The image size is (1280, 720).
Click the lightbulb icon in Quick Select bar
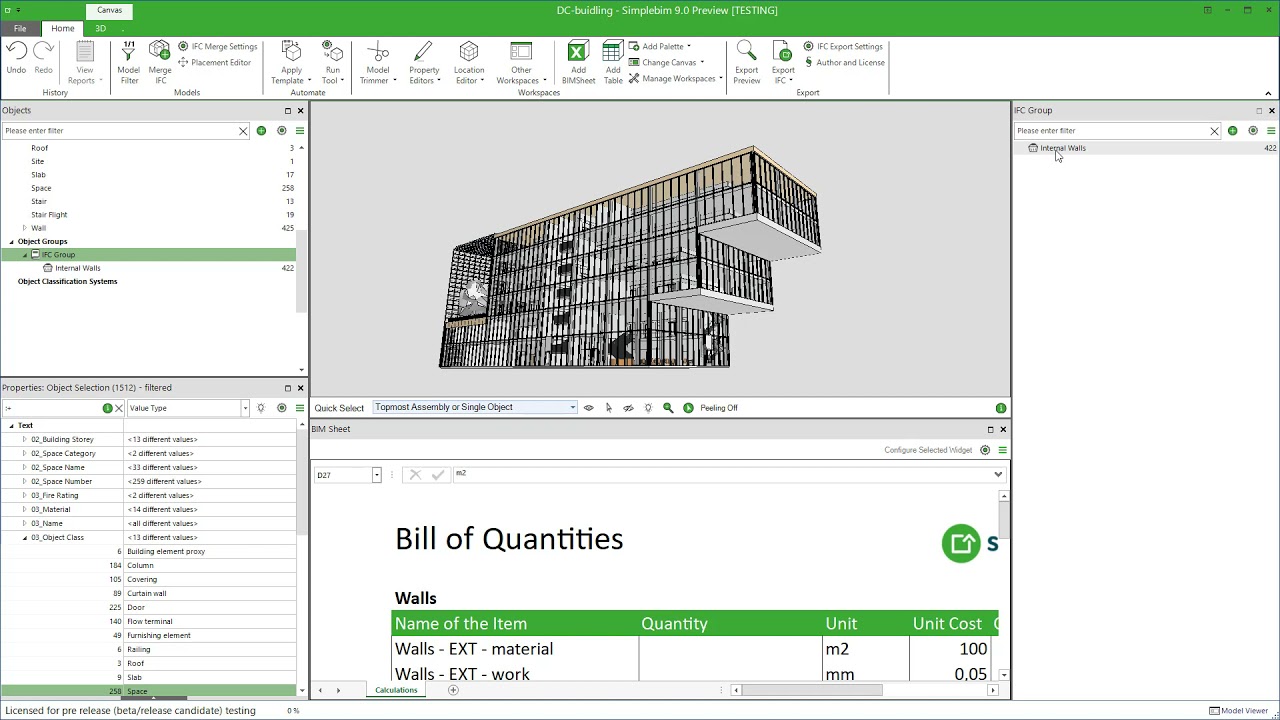tap(648, 408)
